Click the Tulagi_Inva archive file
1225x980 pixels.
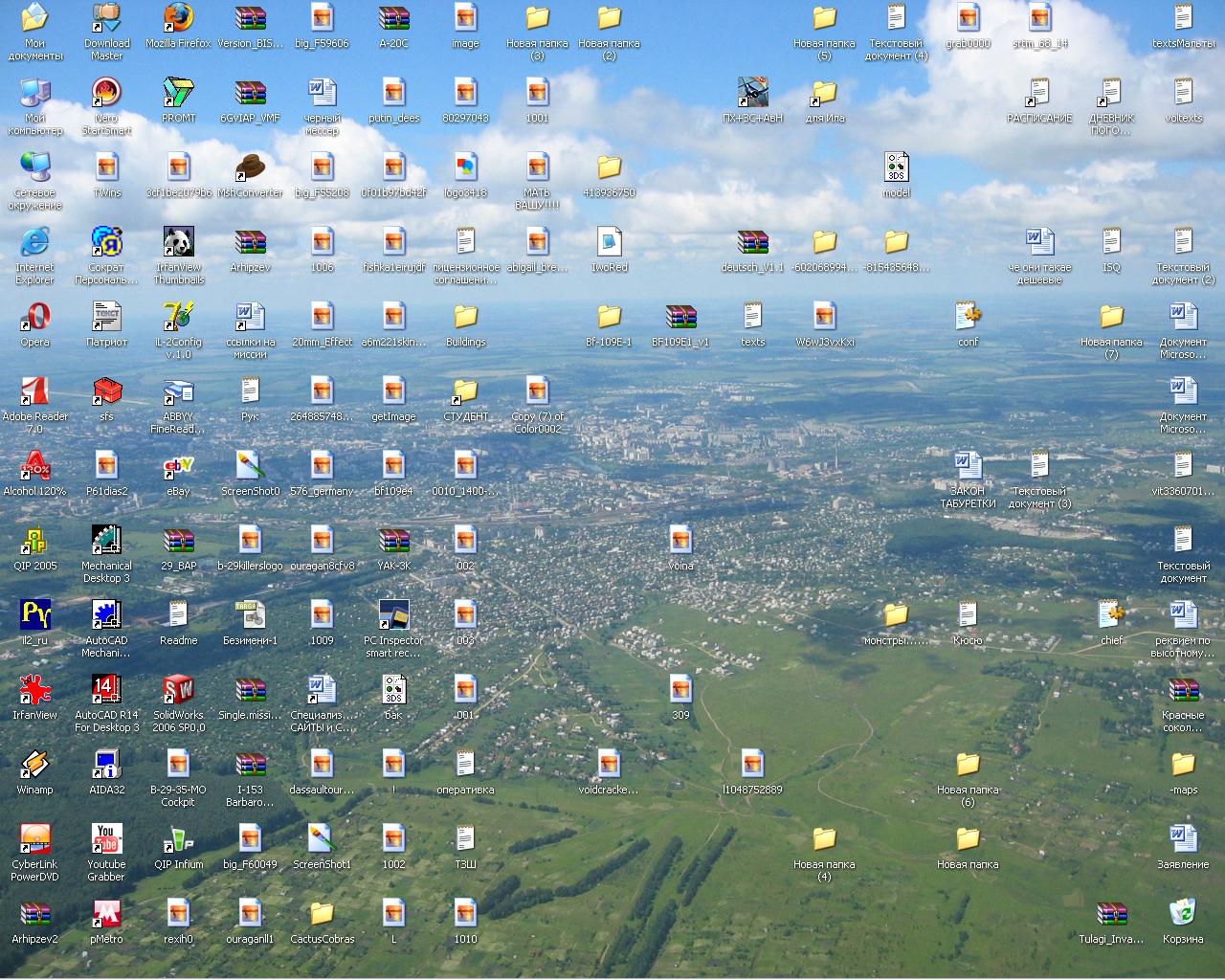click(x=1111, y=914)
